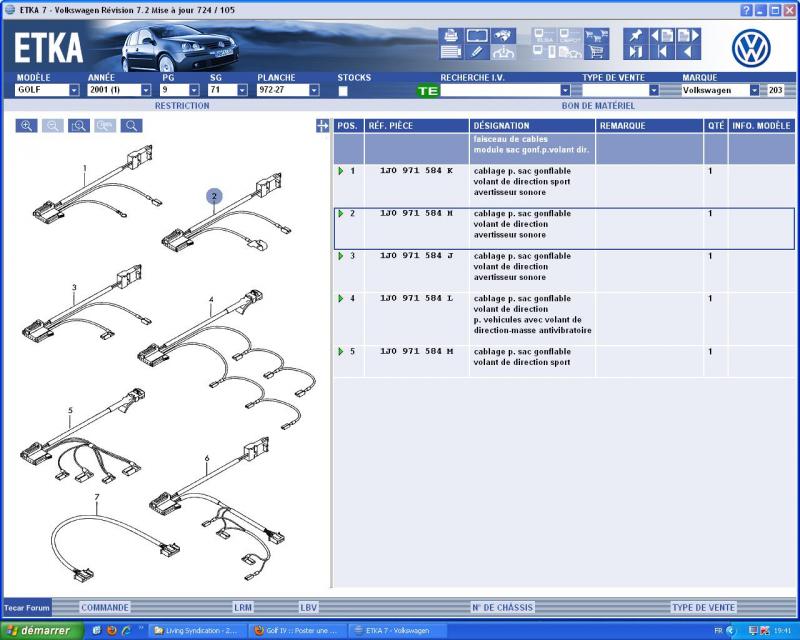Open the SG dropdown showing 71
This screenshot has width=800, height=640.
(x=242, y=90)
